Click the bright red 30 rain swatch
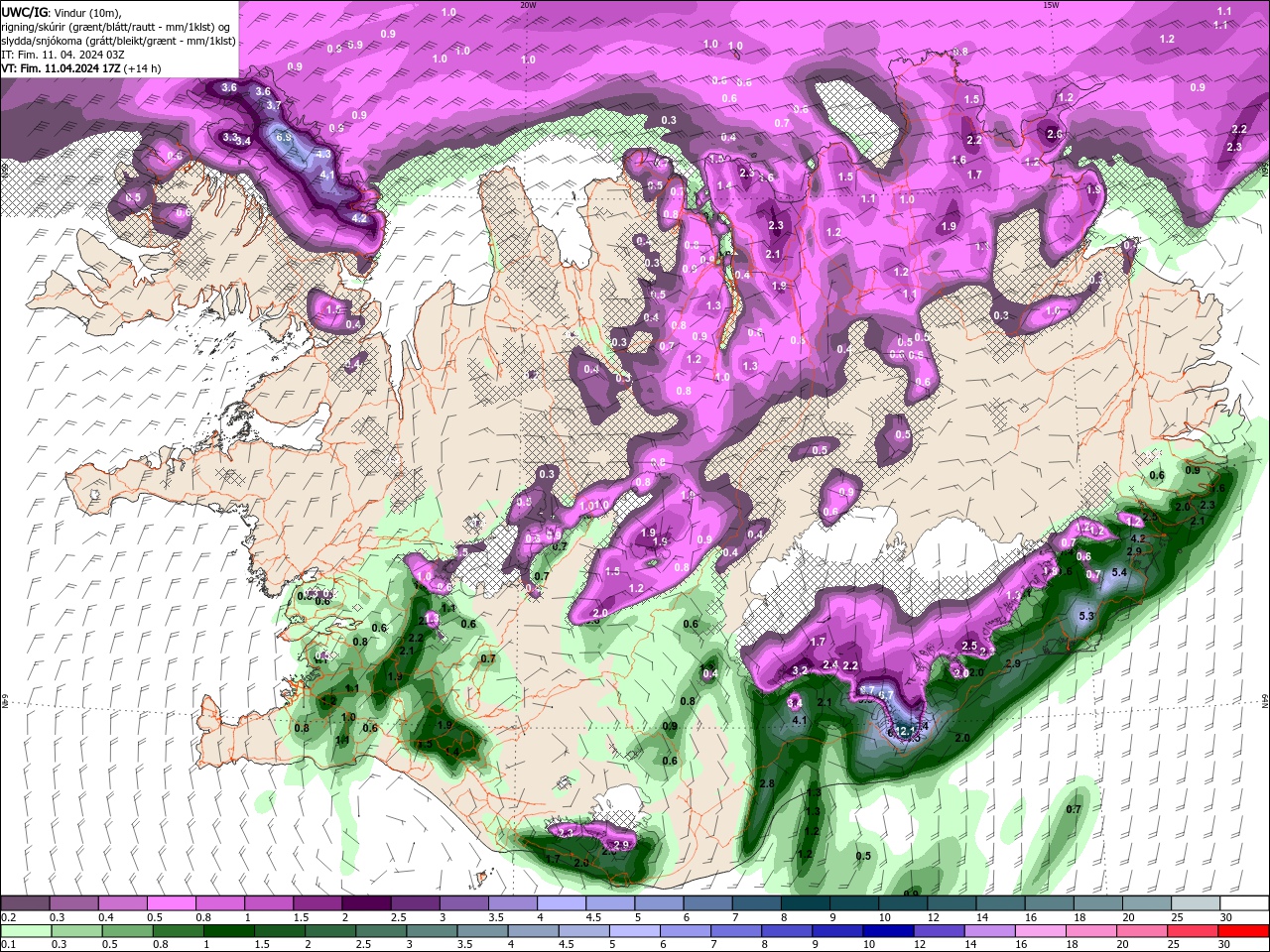Viewport: 1270px width, 952px height. click(1244, 931)
